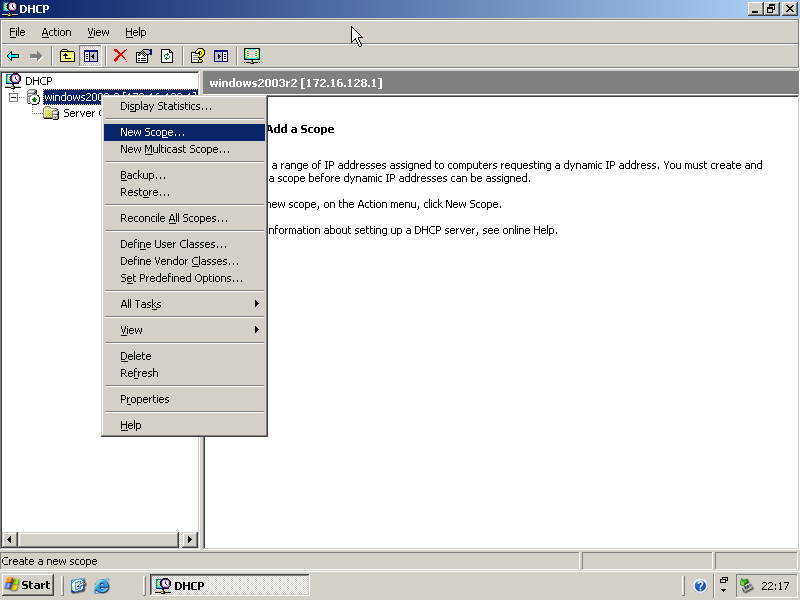This screenshot has width=800, height=600.
Task: Click the Up One Level folder icon
Action: pos(67,56)
